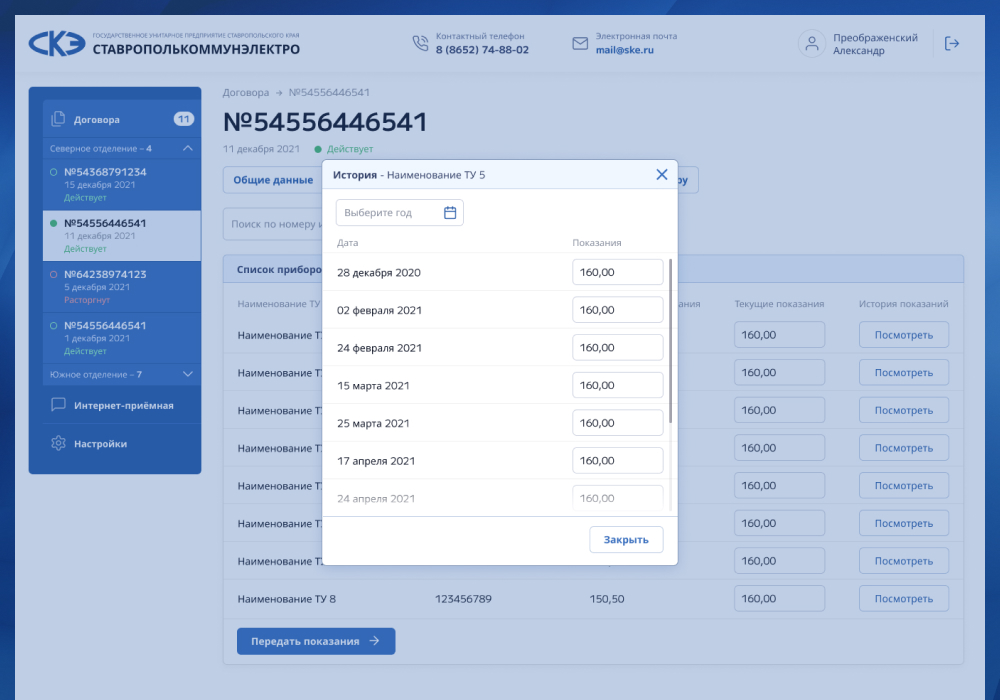Close the История dialog with X icon
1000x700 pixels.
[x=661, y=174]
